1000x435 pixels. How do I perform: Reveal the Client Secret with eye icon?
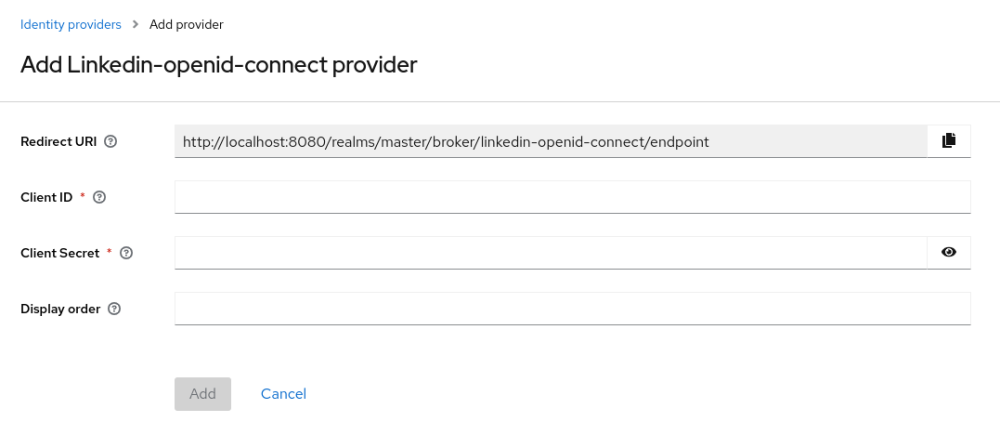coord(949,253)
